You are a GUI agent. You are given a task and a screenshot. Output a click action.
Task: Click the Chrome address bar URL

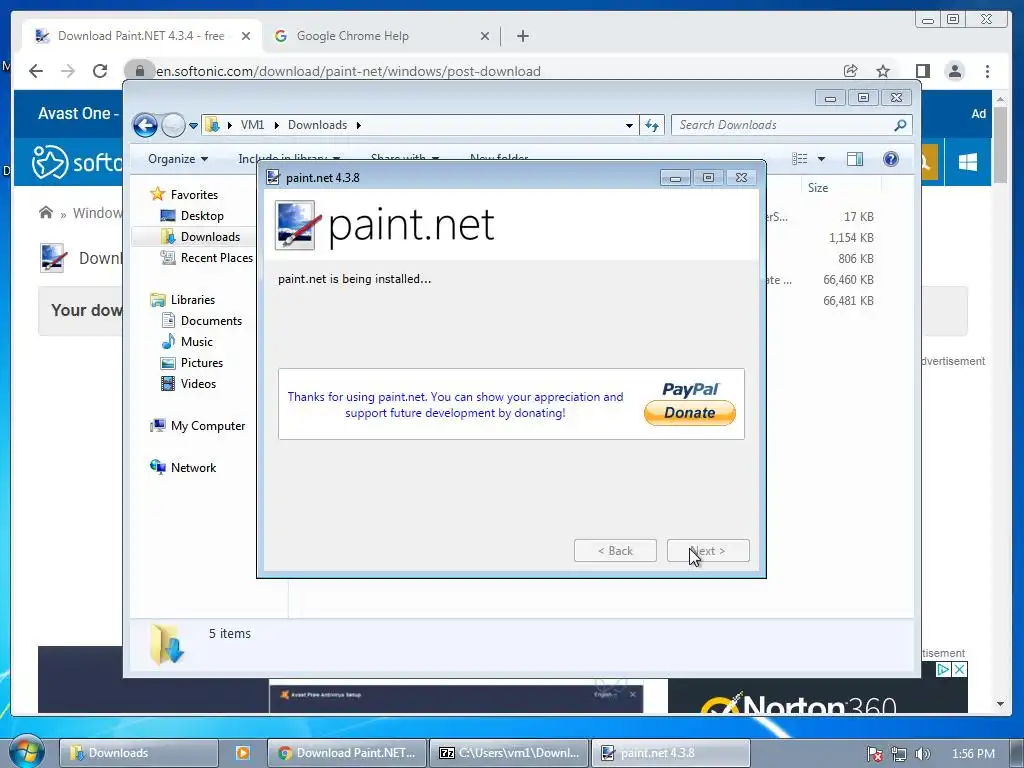[348, 71]
